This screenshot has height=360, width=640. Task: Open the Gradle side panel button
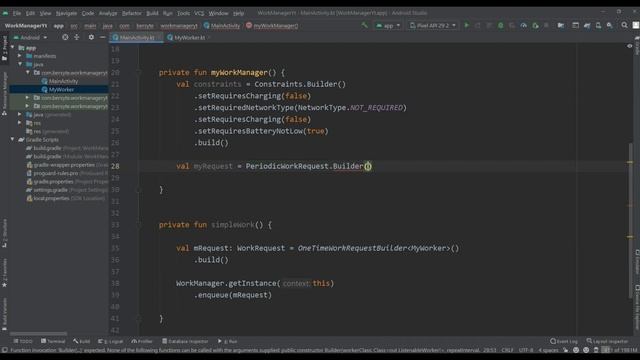637,45
